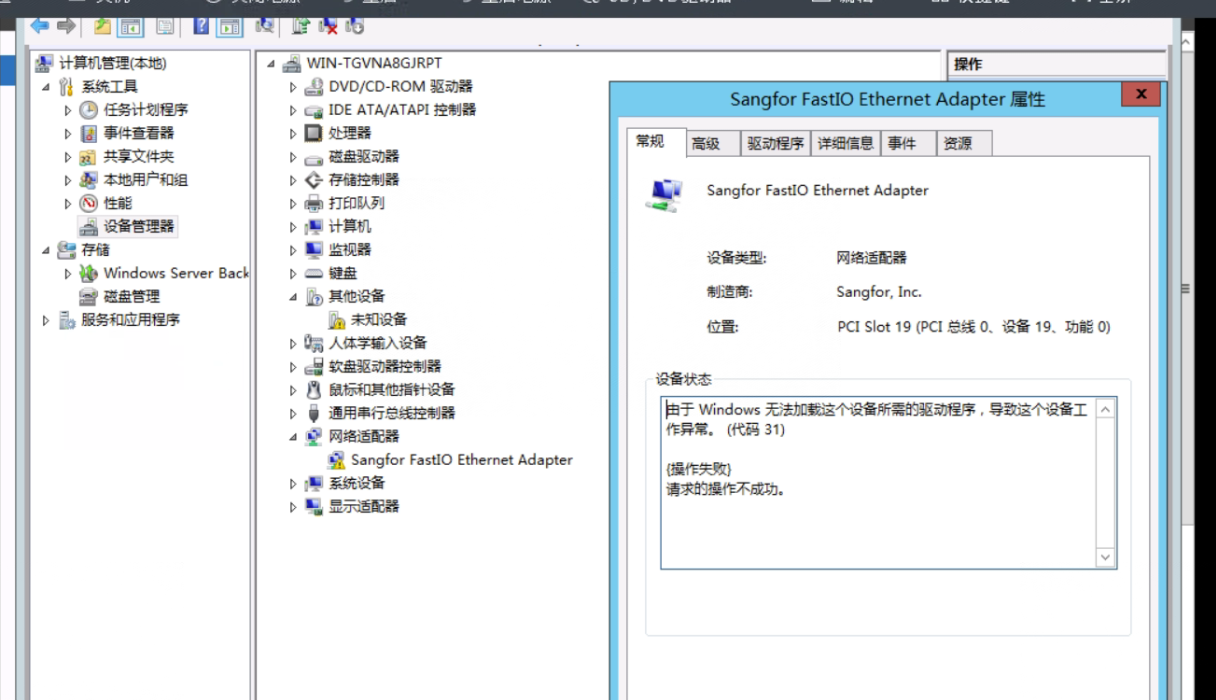1216x700 pixels.
Task: Click the 键盘 keyboard icon
Action: 314,273
